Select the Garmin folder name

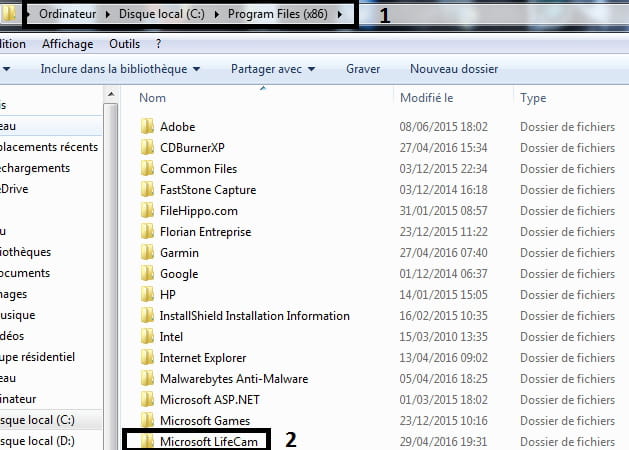tap(179, 253)
